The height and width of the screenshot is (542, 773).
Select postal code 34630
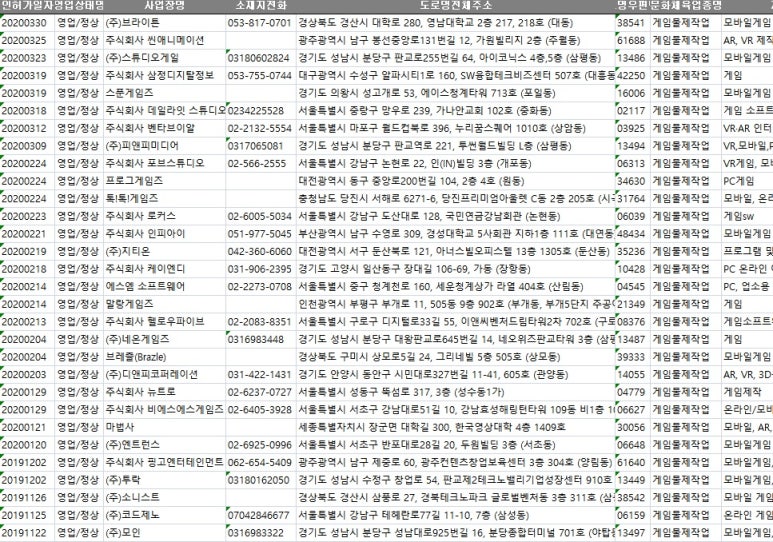633,181
